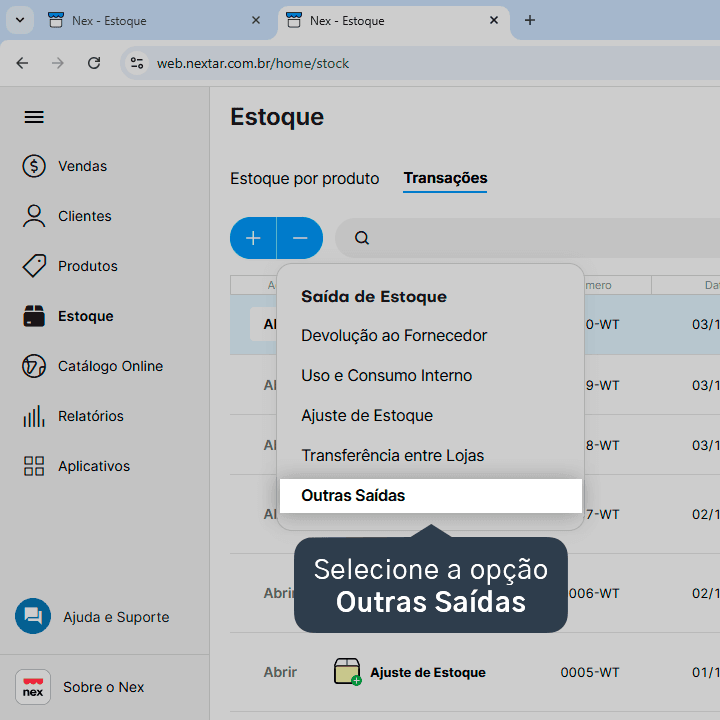This screenshot has width=720, height=720.
Task: Open the hamburger menu icon
Action: coord(34,117)
